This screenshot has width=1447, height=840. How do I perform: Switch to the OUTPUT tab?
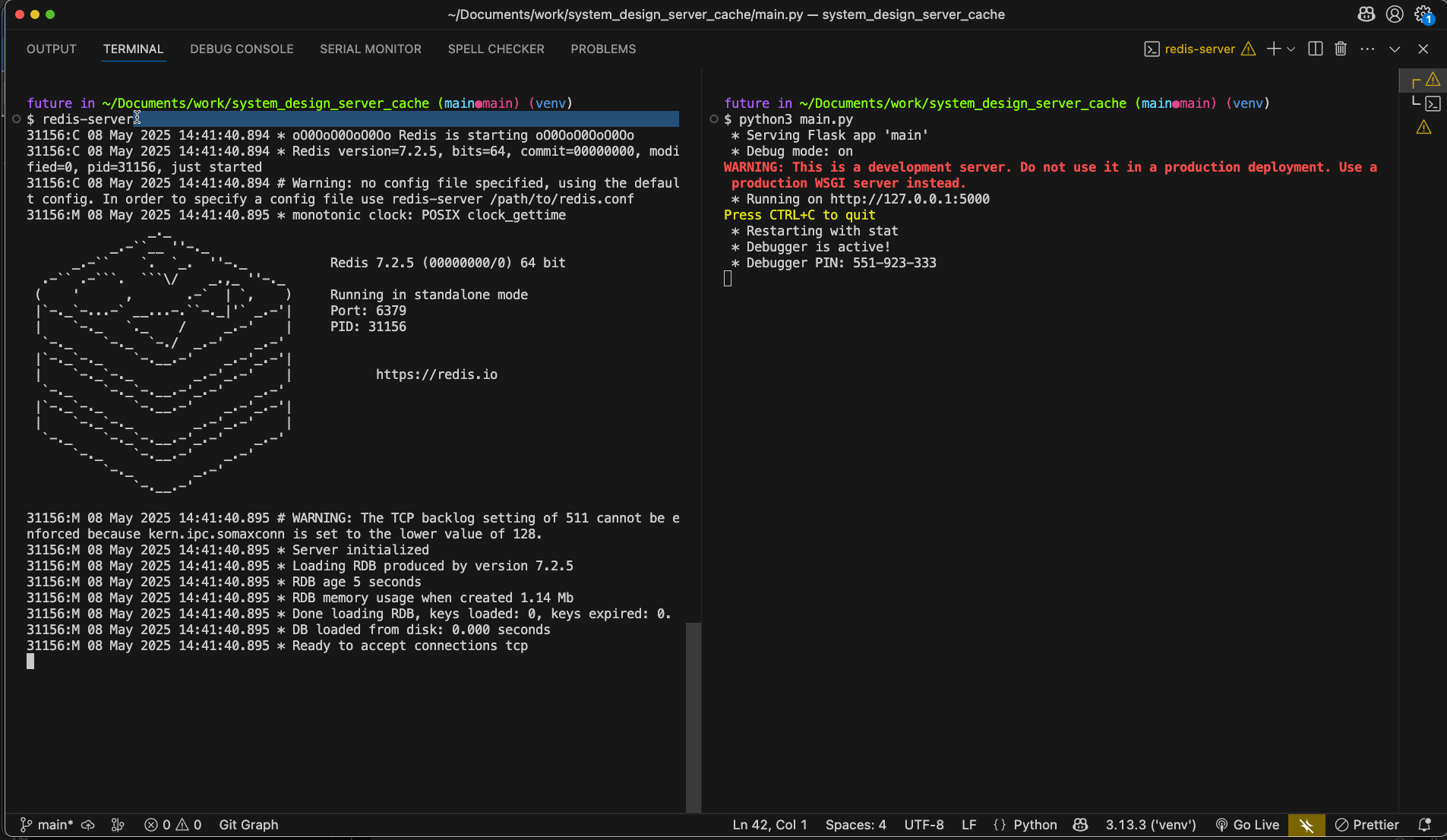52,49
